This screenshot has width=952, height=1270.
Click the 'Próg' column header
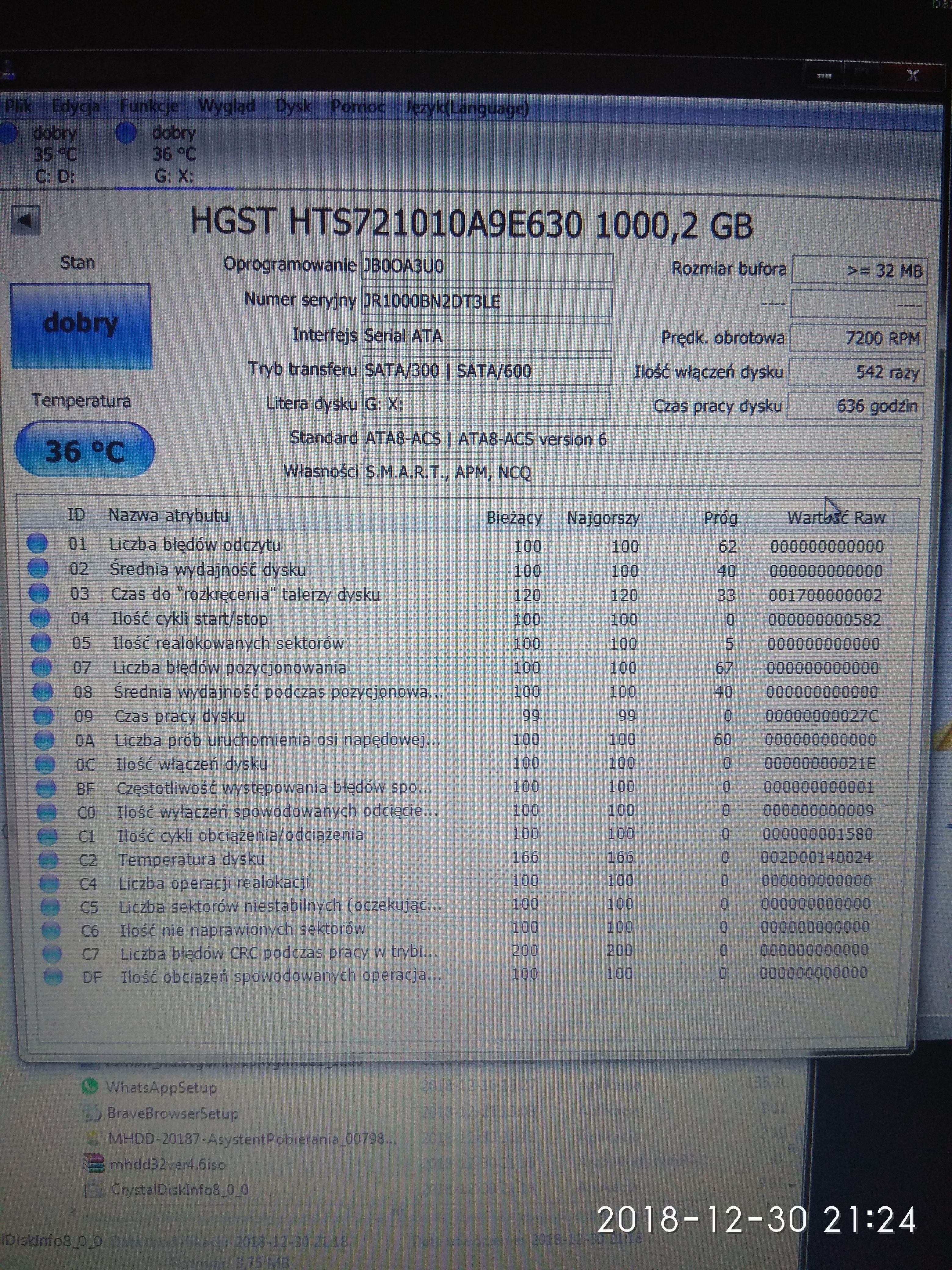tap(721, 518)
